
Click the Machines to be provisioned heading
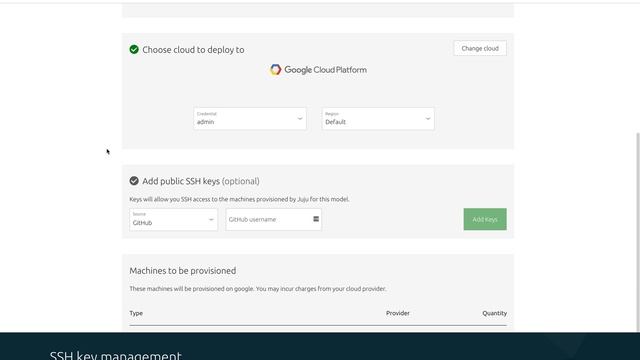tap(182, 271)
